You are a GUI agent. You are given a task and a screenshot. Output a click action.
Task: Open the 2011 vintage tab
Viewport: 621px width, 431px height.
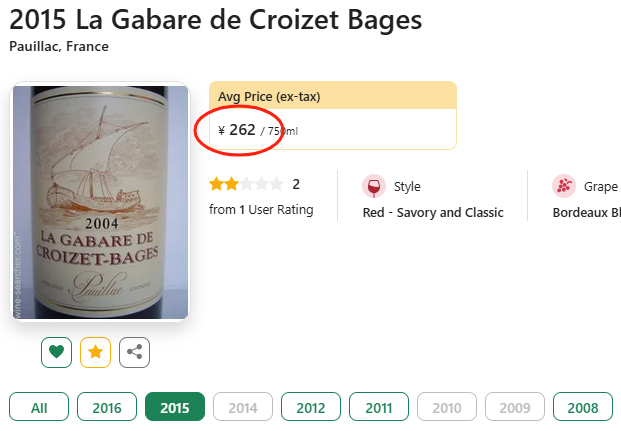coord(379,408)
